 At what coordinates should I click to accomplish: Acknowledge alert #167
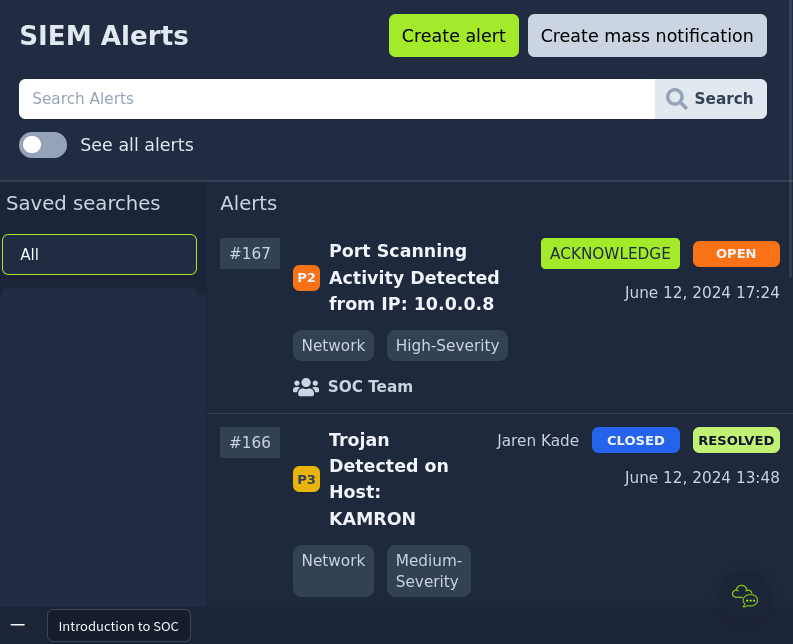[610, 254]
